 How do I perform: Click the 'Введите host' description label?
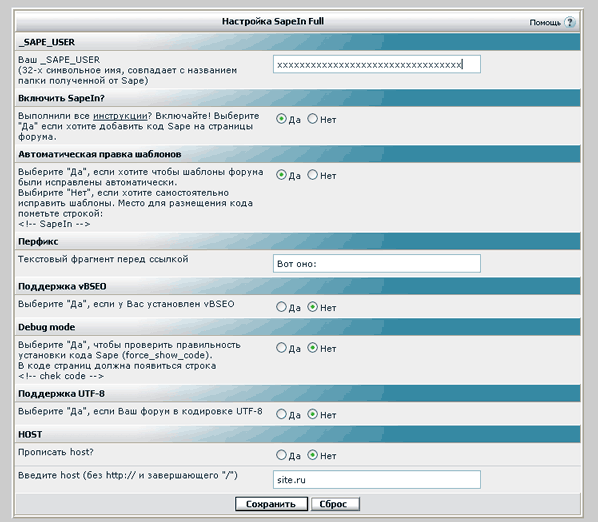coord(128,475)
